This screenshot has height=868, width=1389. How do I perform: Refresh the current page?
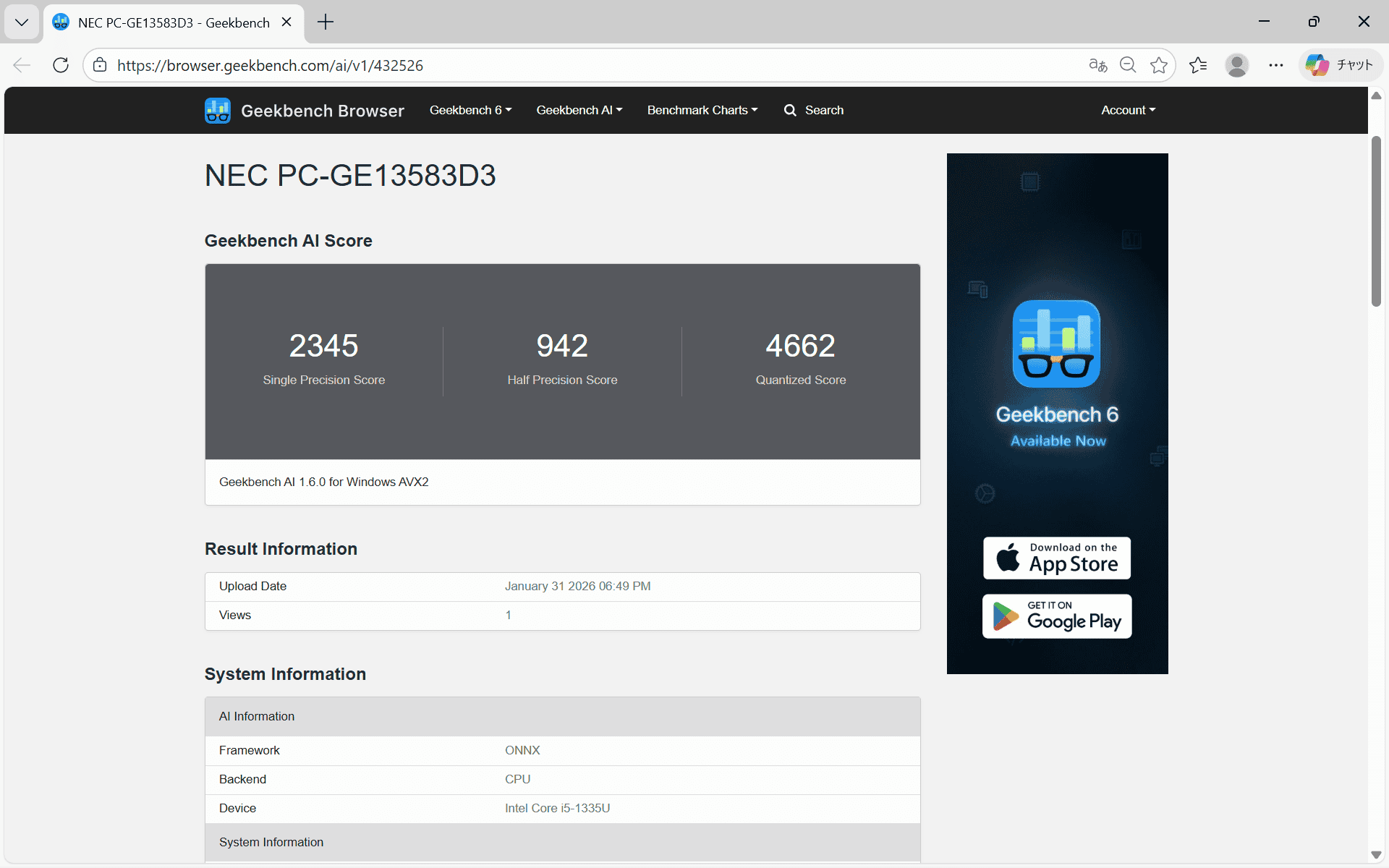(x=61, y=65)
